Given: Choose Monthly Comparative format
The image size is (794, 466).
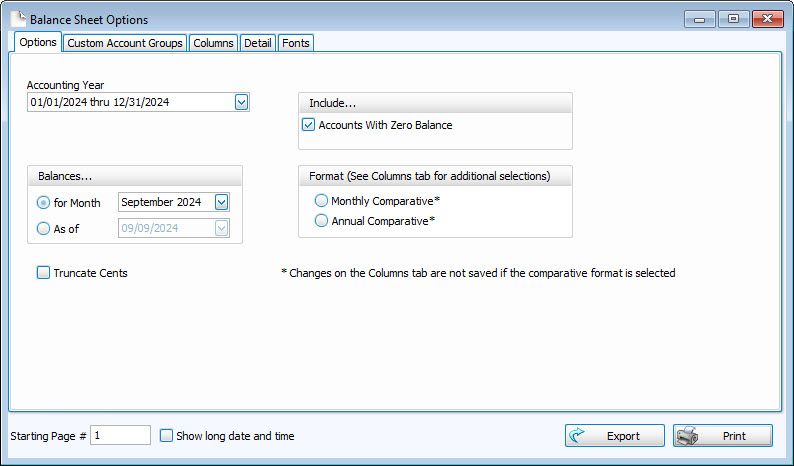Looking at the screenshot, I should (x=321, y=201).
